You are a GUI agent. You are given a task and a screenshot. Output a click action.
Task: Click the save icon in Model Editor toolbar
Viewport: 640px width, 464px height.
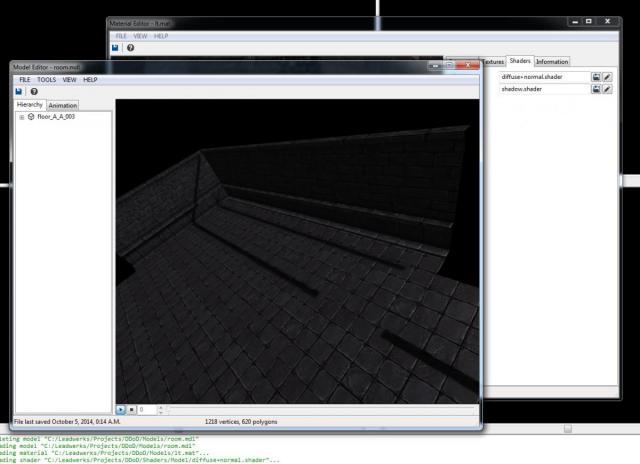19,92
